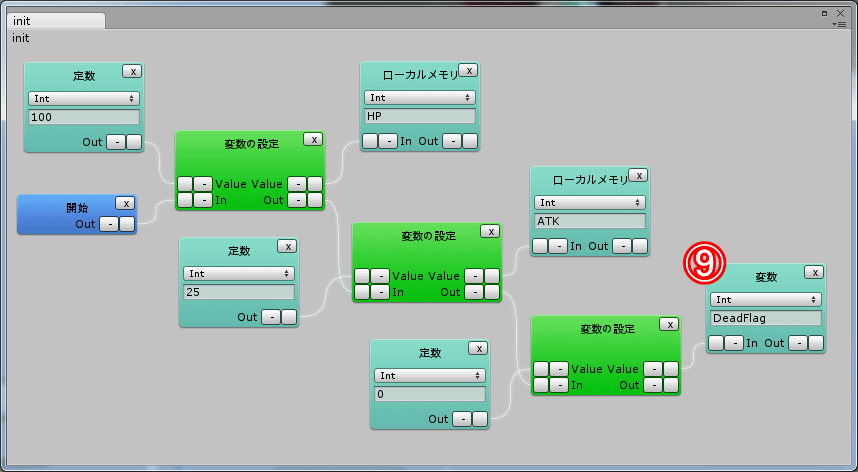Click the blank In port on the ATK node
Viewport: 858px width, 472px height.
[540, 246]
